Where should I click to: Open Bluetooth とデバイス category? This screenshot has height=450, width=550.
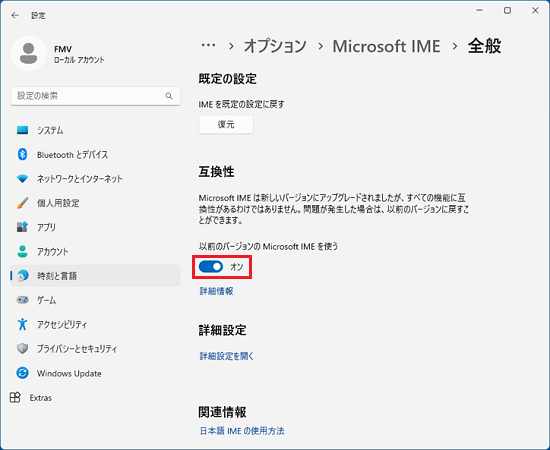pyautogui.click(x=95, y=154)
